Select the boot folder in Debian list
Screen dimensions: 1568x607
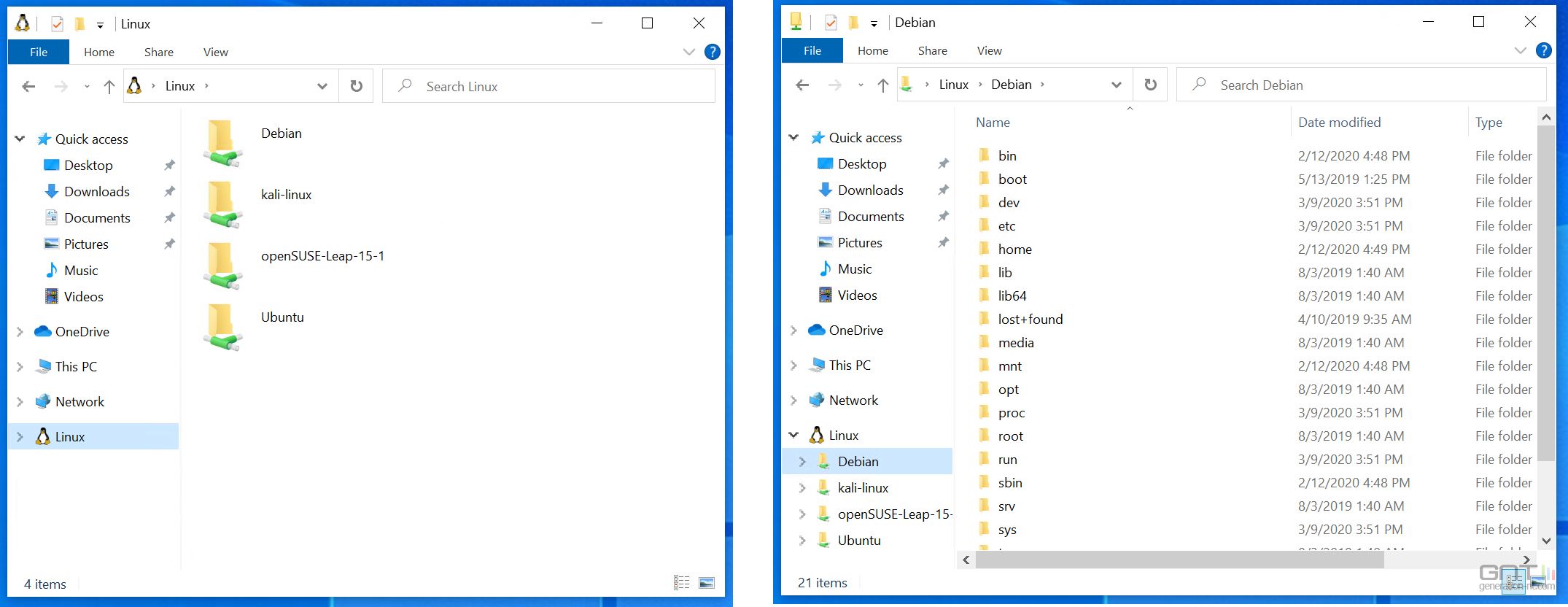tap(1012, 179)
